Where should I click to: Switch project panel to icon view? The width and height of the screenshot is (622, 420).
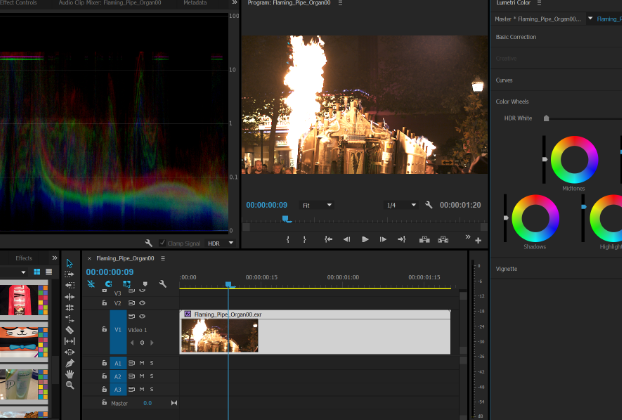tap(37, 272)
